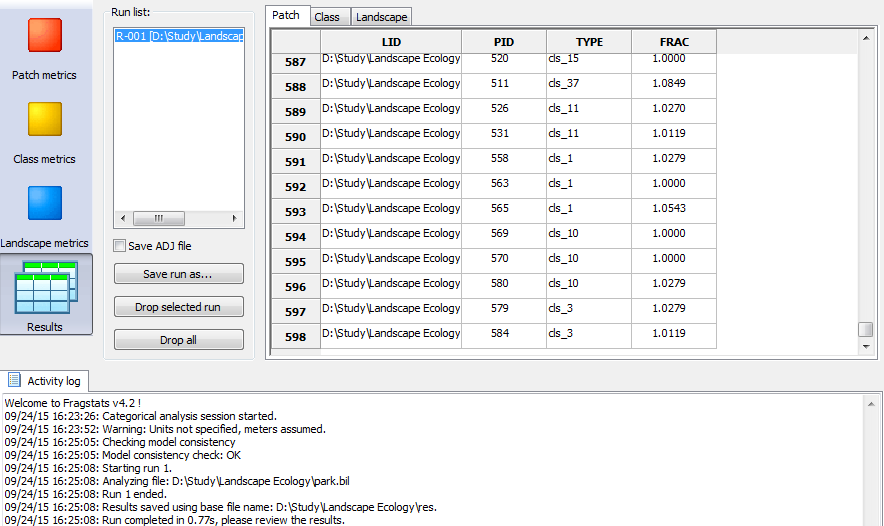Click log line 'Model consistency check: OK'

pyautogui.click(x=123, y=455)
